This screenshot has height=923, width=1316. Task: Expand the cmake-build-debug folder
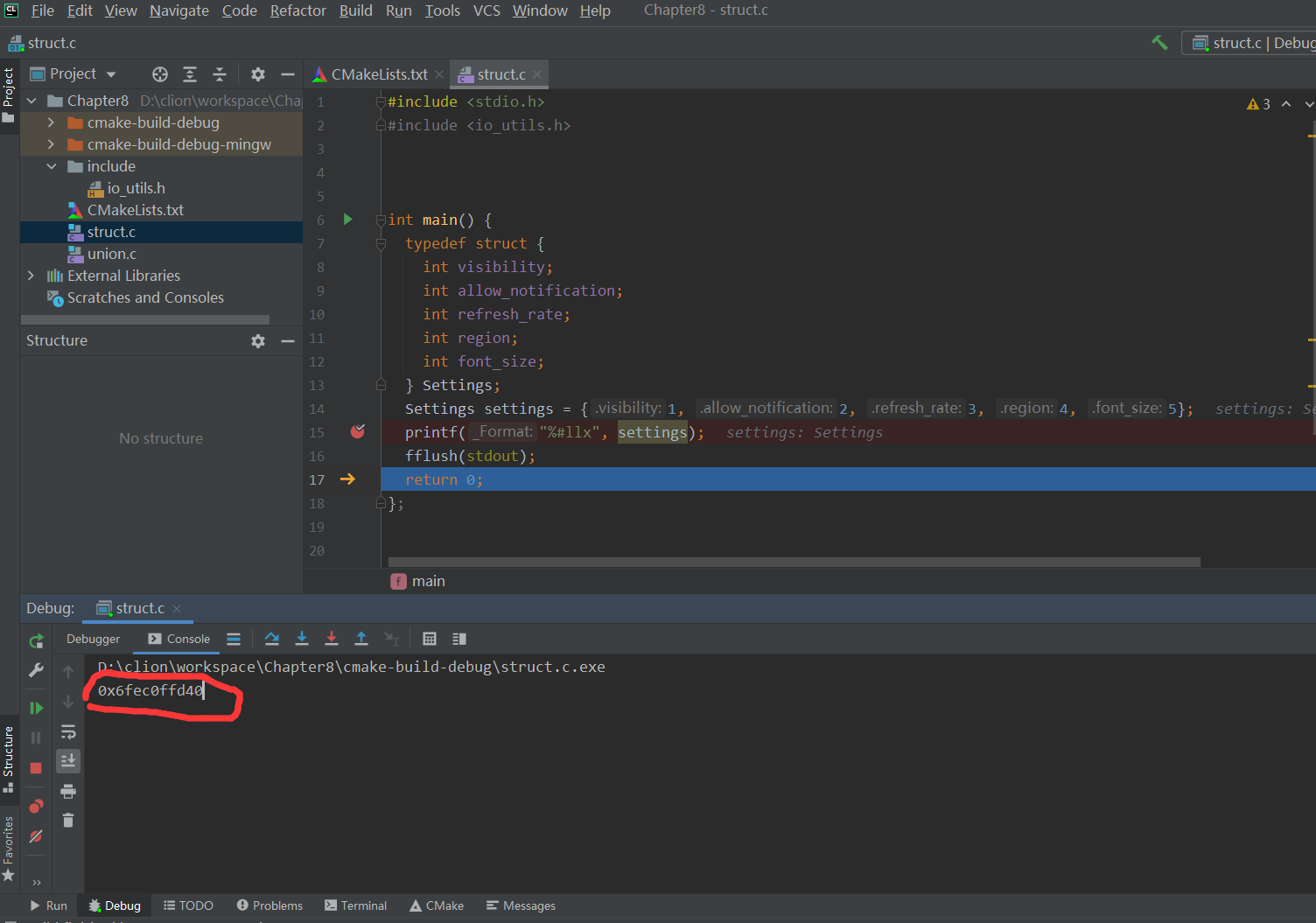tap(51, 122)
